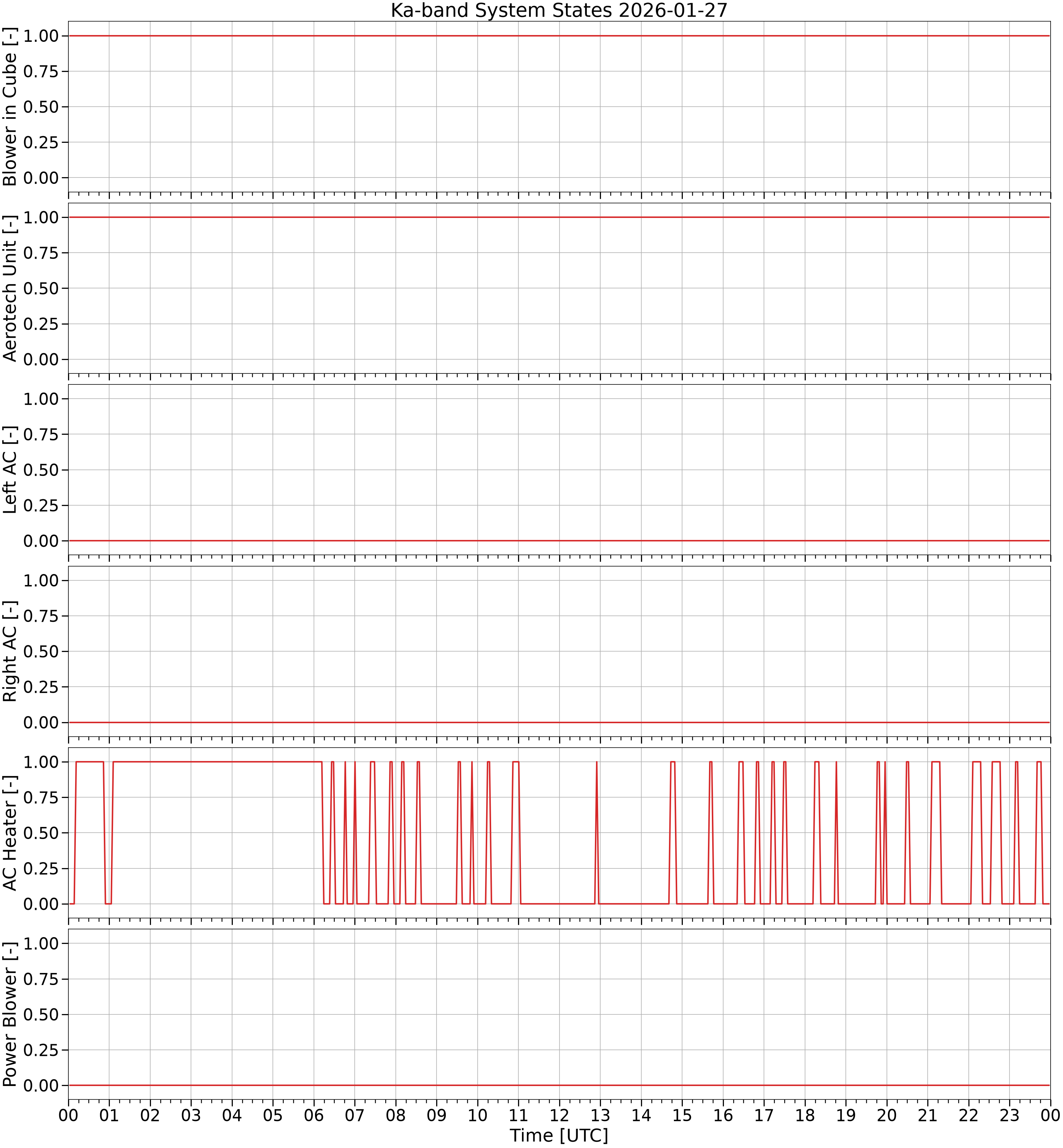
Task: Click the Power Blower axis label
Action: click(10, 1014)
